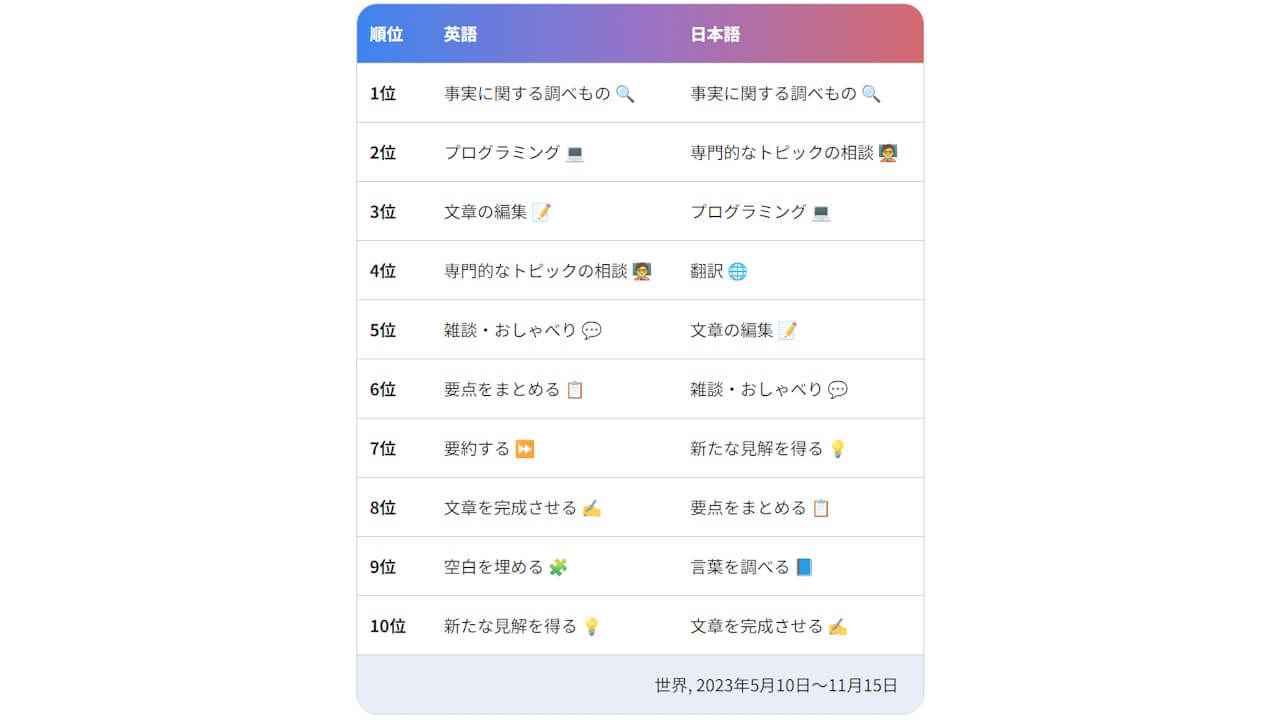Click the 言葉を調べる text in the 9位 row
Image resolution: width=1280 pixels, height=720 pixels.
(739, 567)
